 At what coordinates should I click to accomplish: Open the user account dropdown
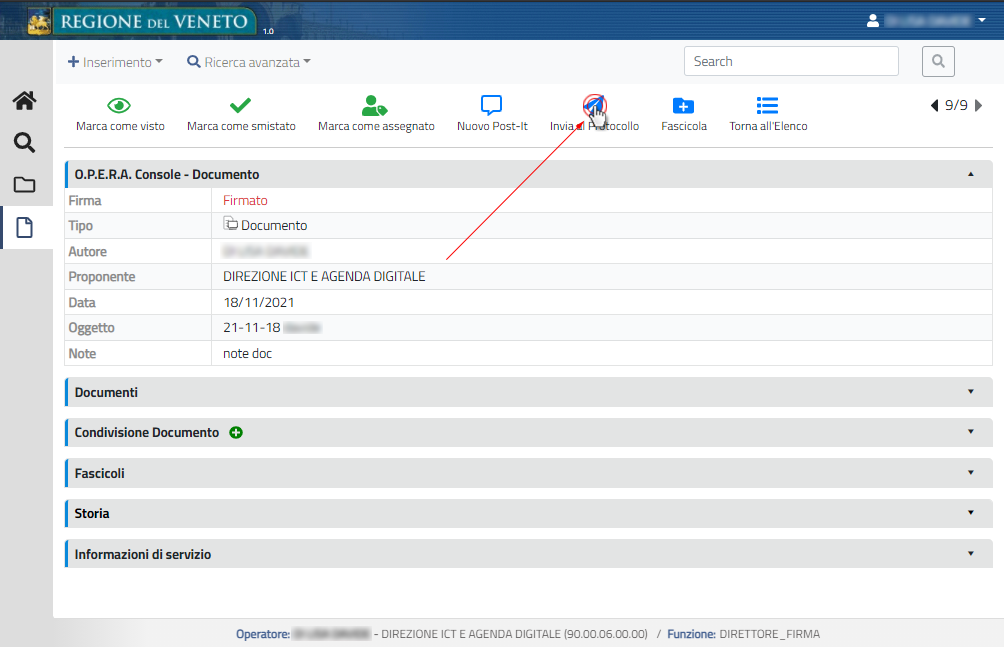click(x=926, y=20)
